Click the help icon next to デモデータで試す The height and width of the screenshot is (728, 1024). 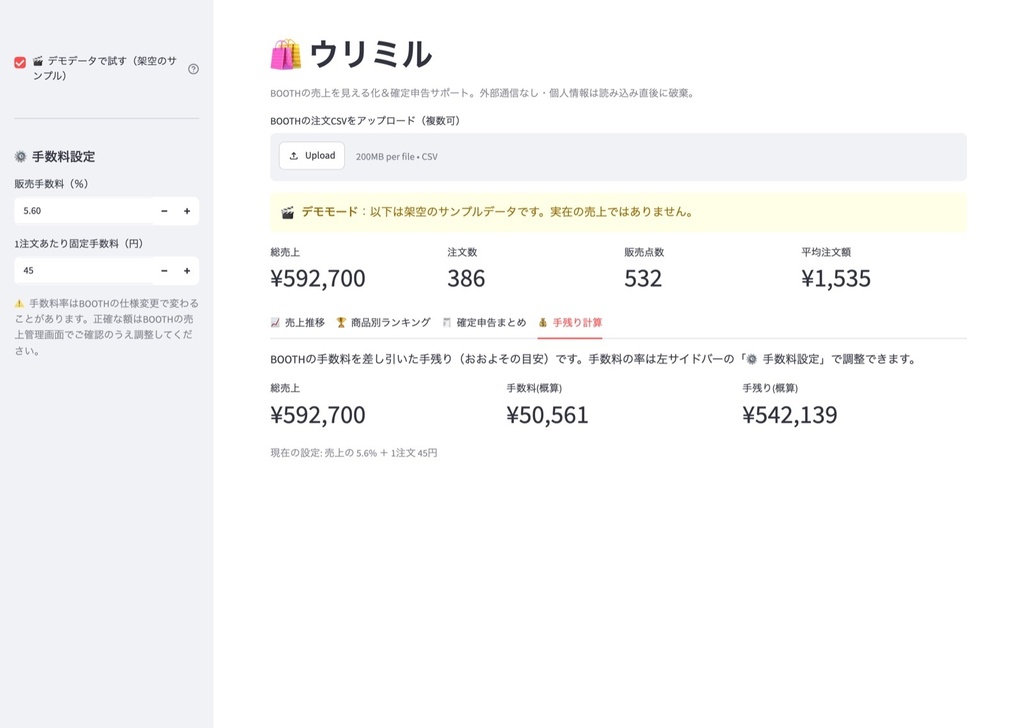(x=193, y=69)
